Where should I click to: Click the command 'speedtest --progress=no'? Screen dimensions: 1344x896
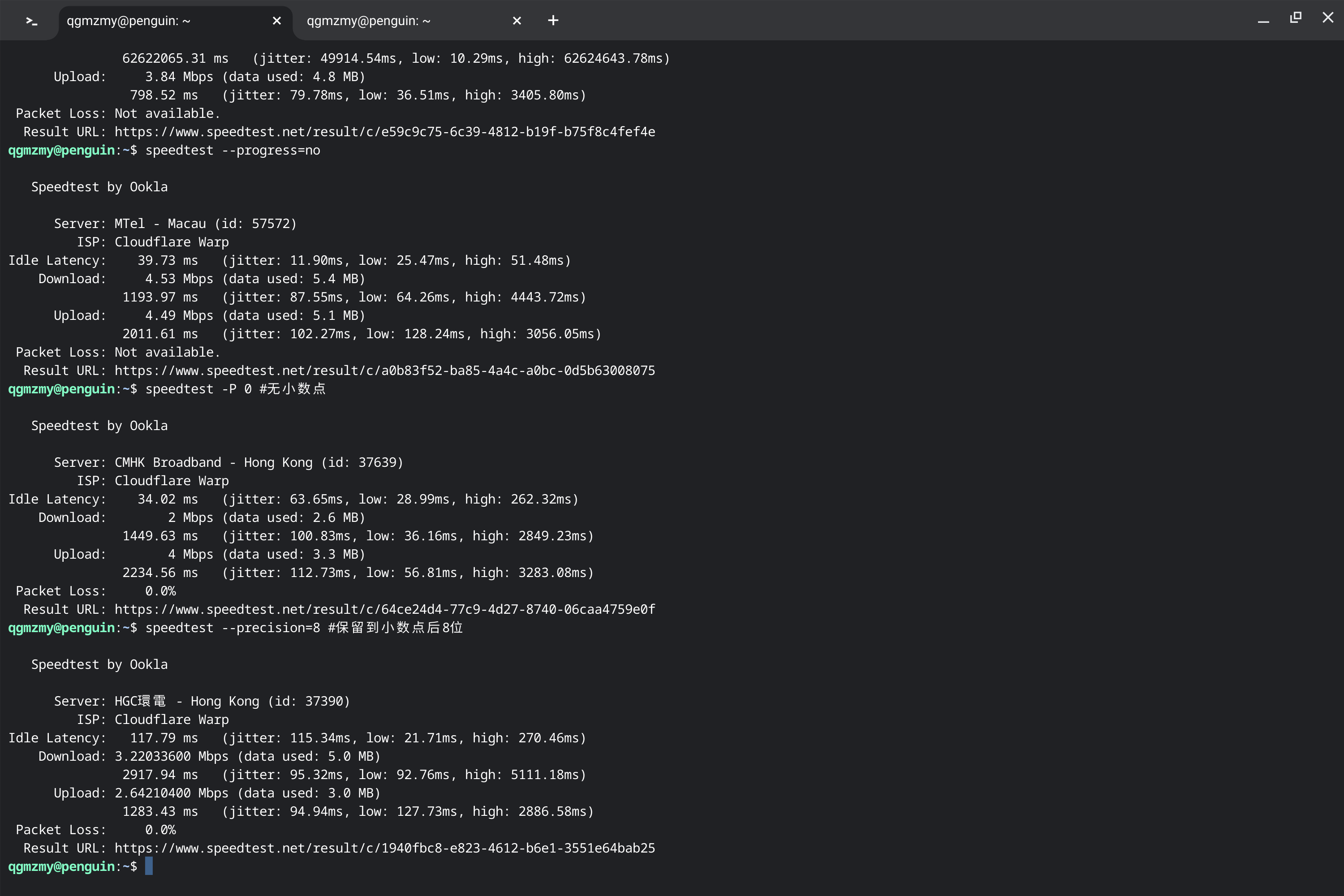(233, 150)
